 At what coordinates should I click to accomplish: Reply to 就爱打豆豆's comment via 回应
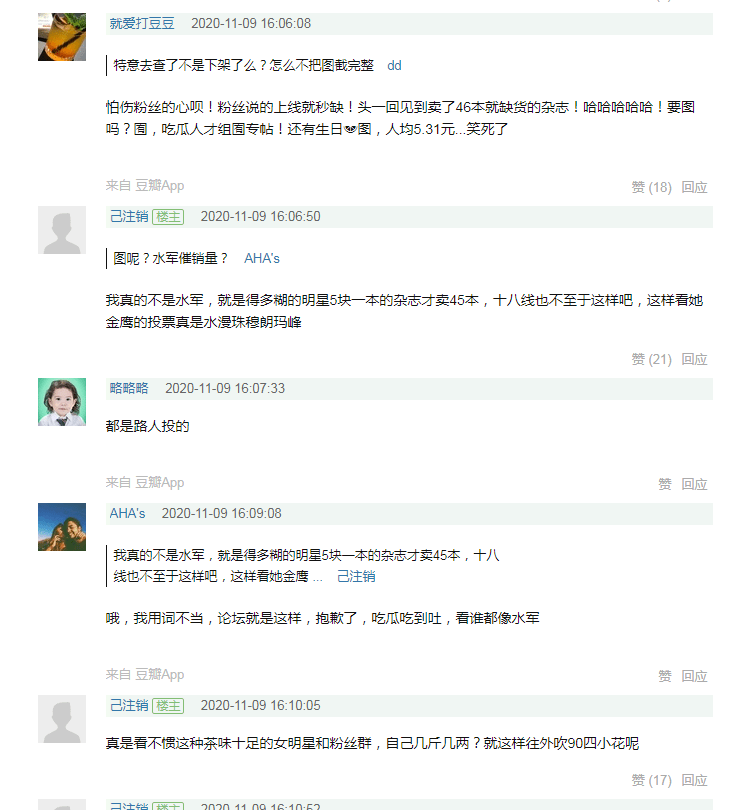click(x=694, y=187)
